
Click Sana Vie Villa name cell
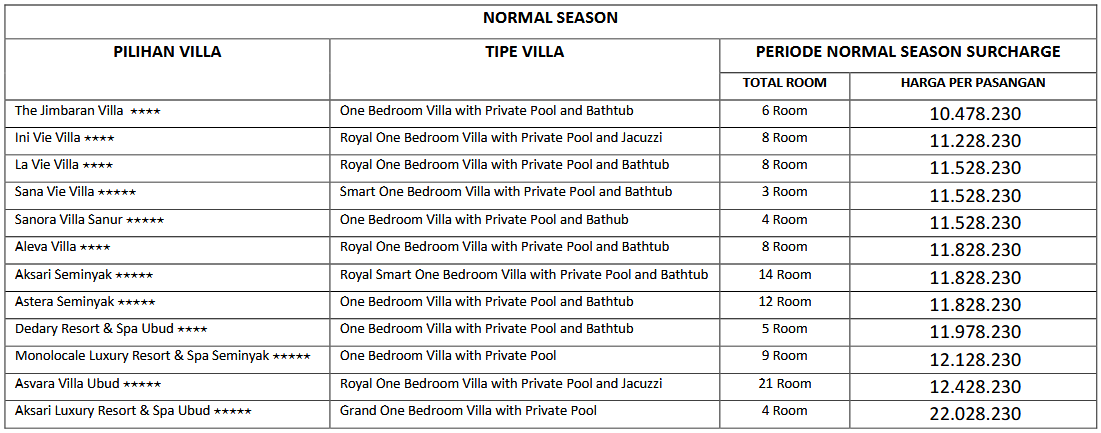tap(75, 192)
